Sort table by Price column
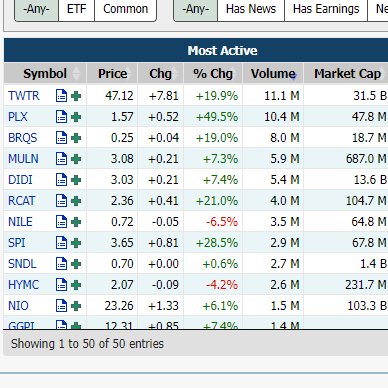The image size is (388, 388). pyautogui.click(x=112, y=74)
